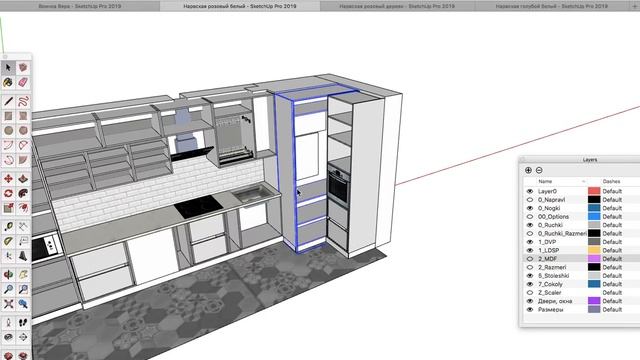Image resolution: width=640 pixels, height=360 pixels.
Task: Choose the Position Camera tool
Action: pos(8,322)
